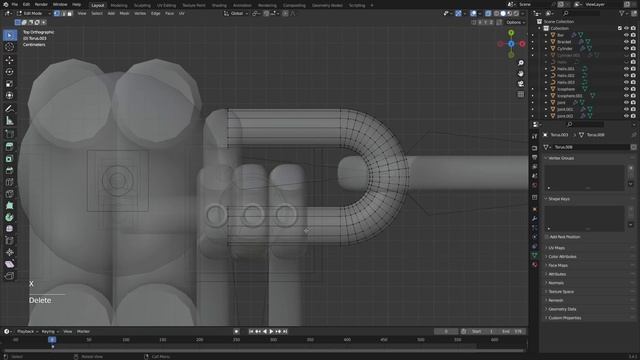Open the Playback menu in timeline

tap(27, 331)
